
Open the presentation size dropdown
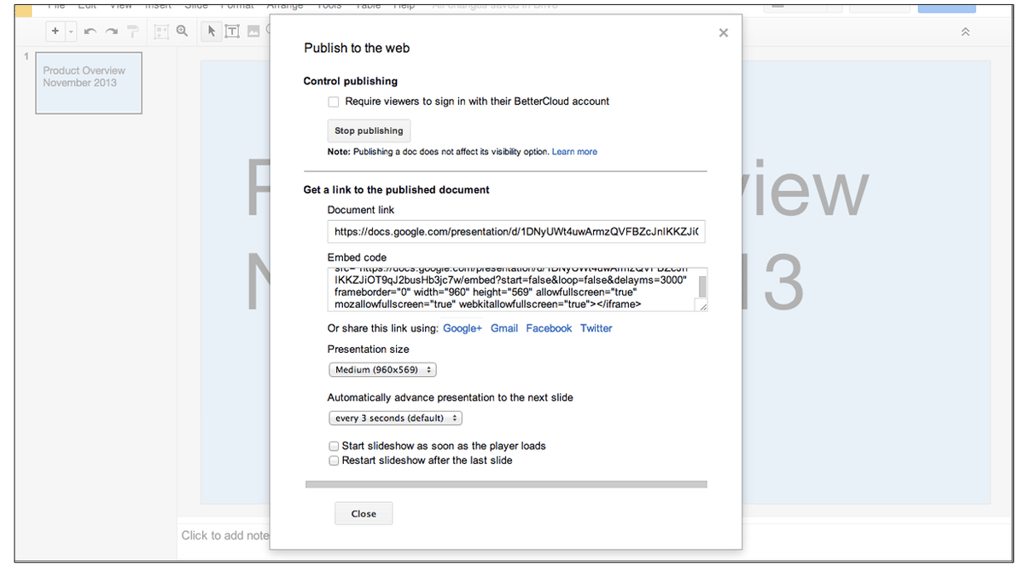coord(383,370)
